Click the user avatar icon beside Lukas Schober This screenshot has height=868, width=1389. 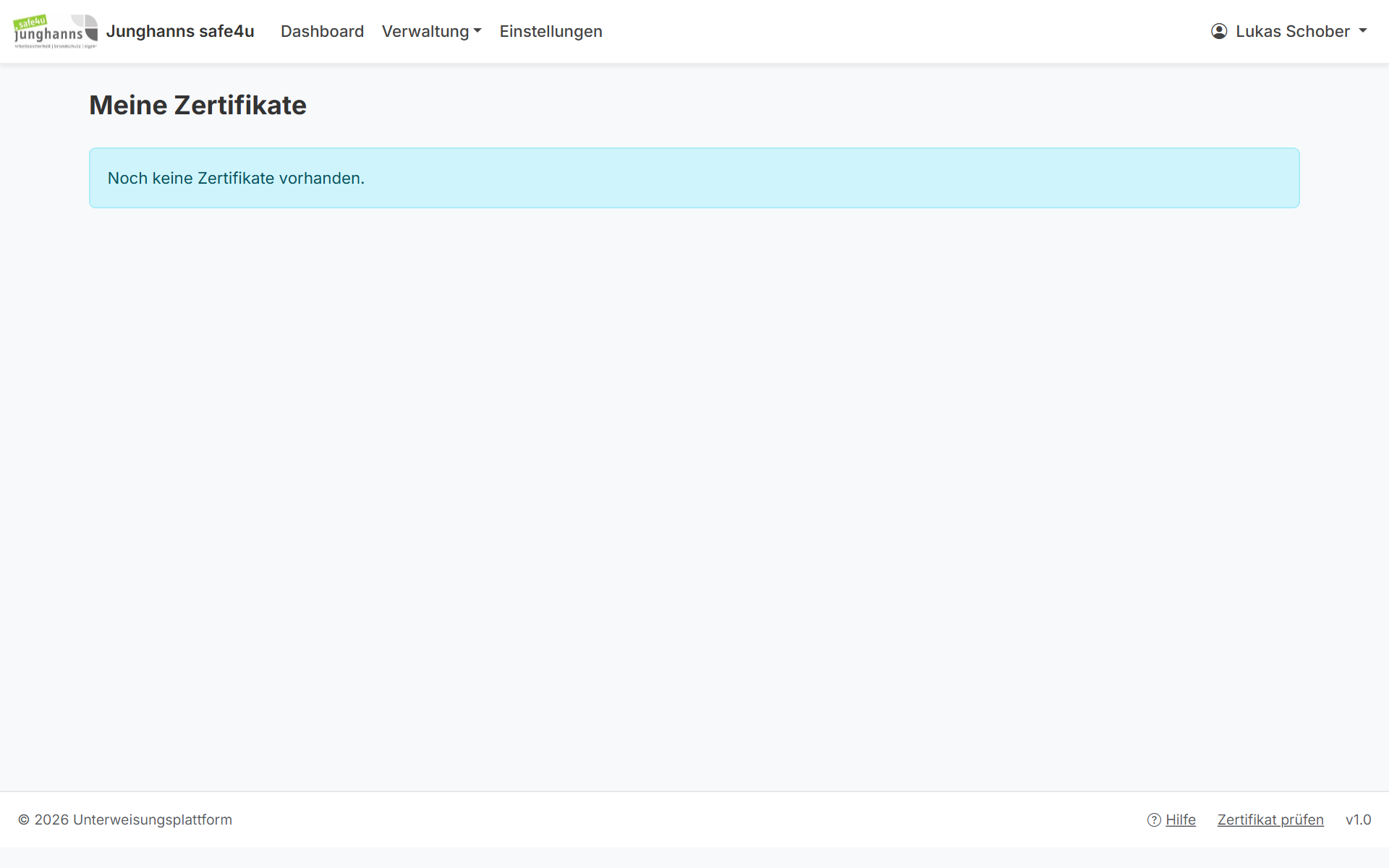coord(1219,31)
